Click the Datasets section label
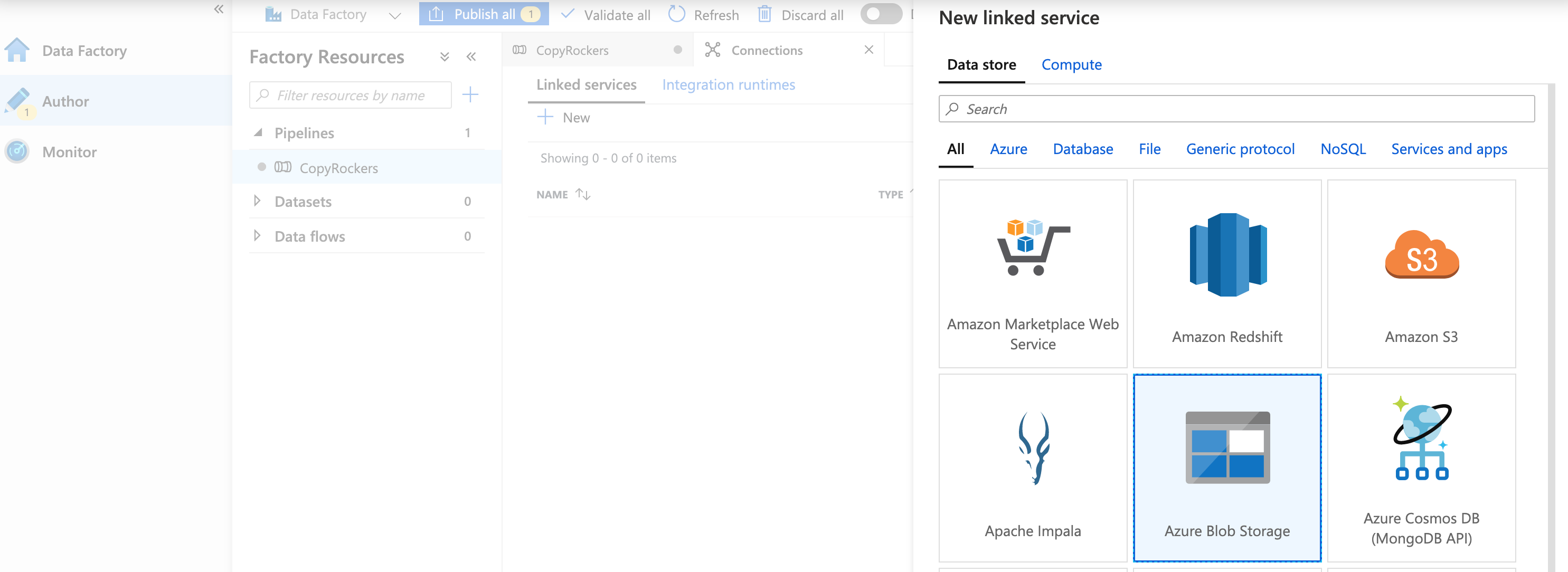 tap(303, 202)
